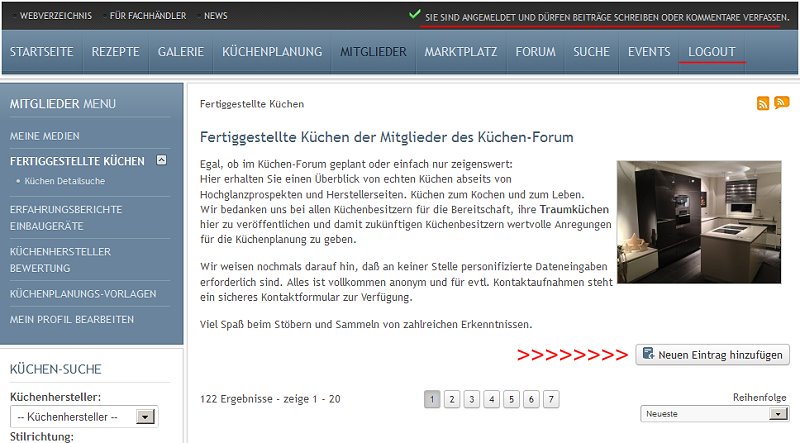800x443 pixels.
Task: Collapse the Fertiggestellte Küchen submenu arrow
Action: (x=162, y=160)
